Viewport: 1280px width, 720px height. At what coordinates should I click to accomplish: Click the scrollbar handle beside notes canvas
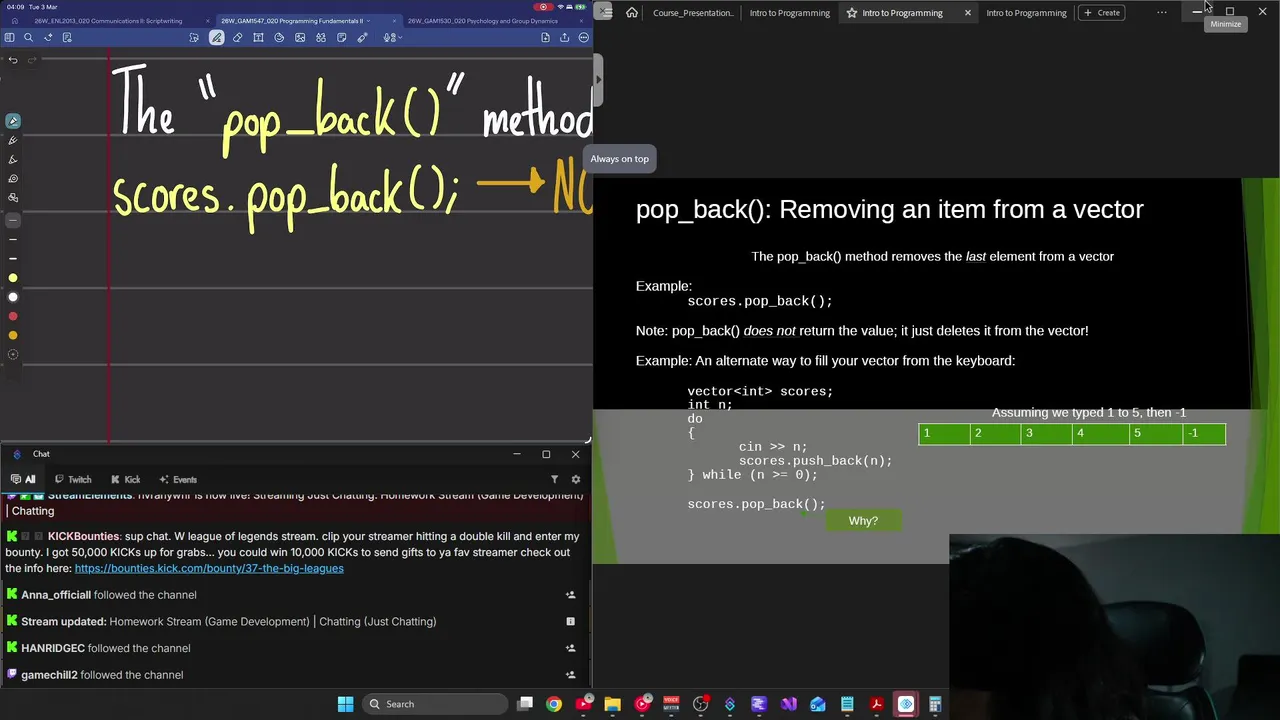598,80
